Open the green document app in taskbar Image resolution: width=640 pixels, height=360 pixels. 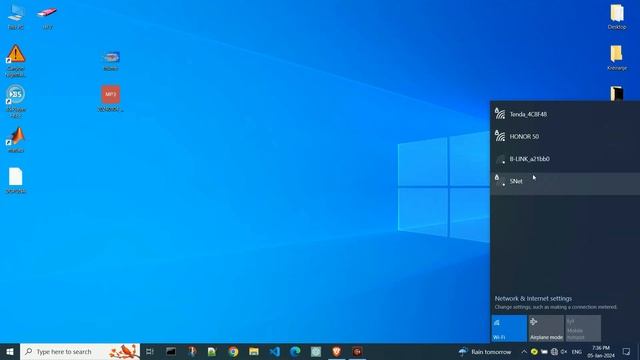212,352
